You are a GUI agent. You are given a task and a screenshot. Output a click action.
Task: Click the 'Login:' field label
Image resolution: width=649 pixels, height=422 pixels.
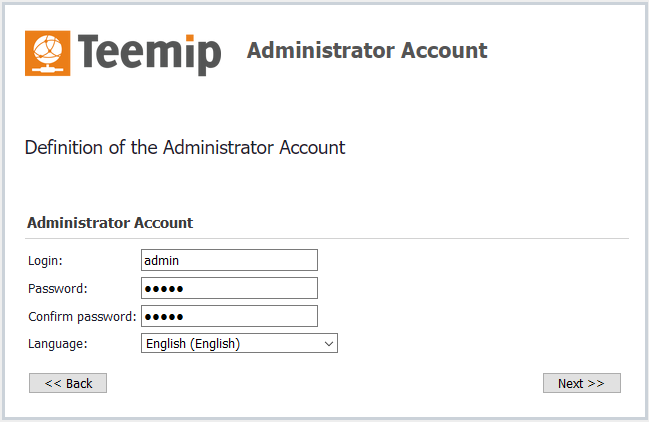[45, 261]
